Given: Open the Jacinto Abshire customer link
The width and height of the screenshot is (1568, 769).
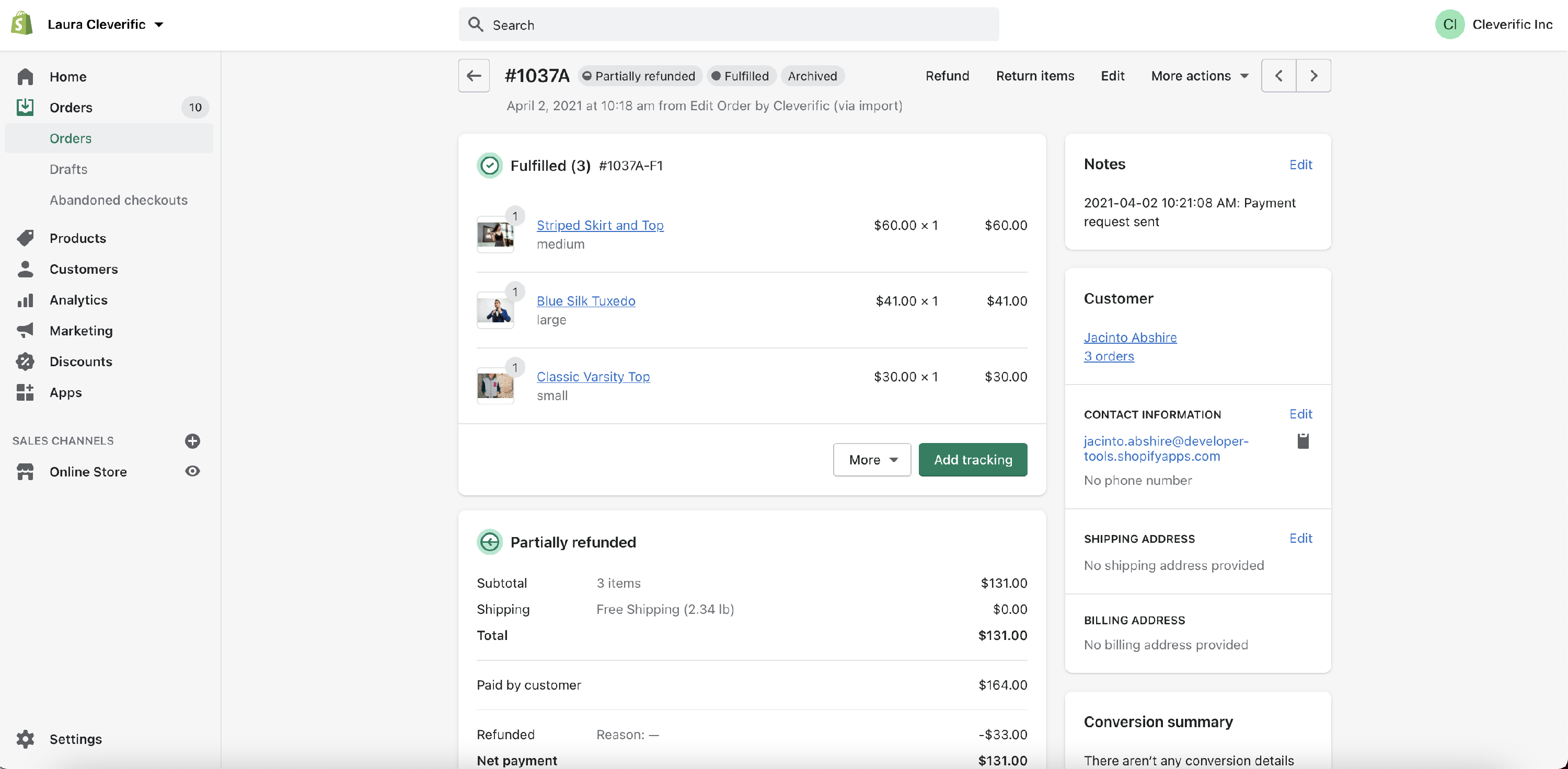Looking at the screenshot, I should (1129, 337).
